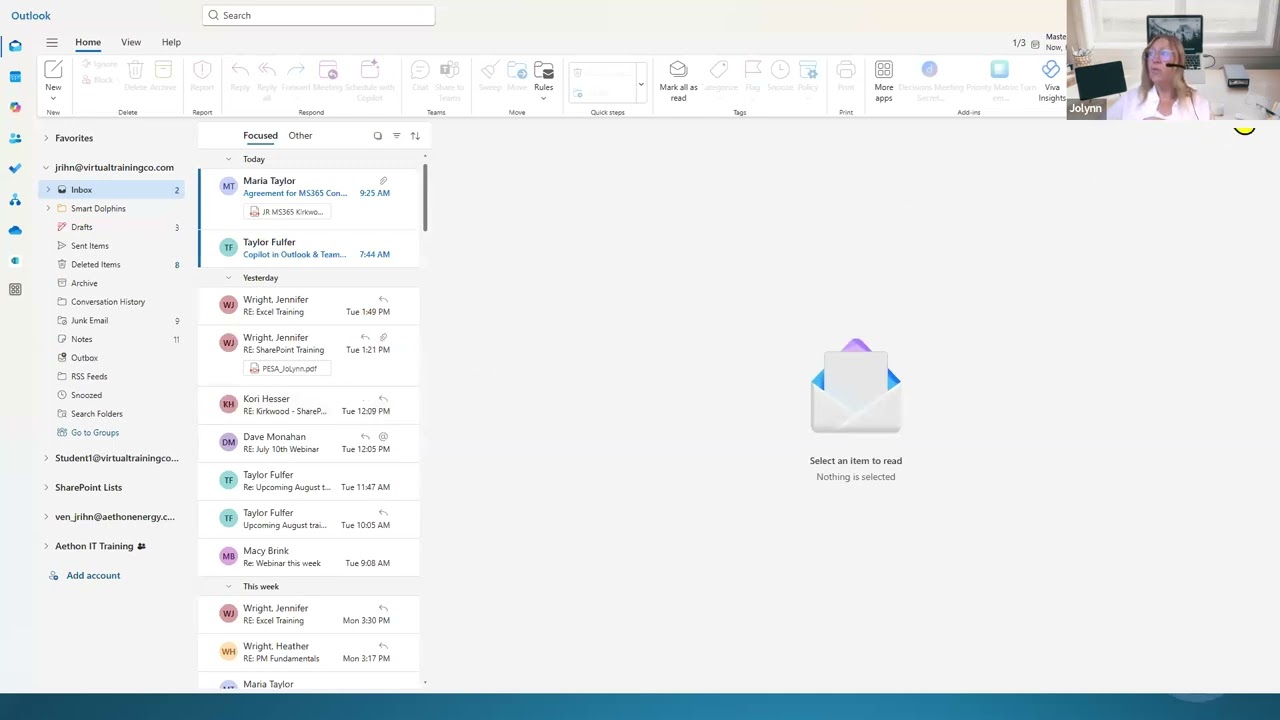Viewport: 1280px width, 720px height.
Task: Open the More apps grid in left rail
Action: click(15, 289)
